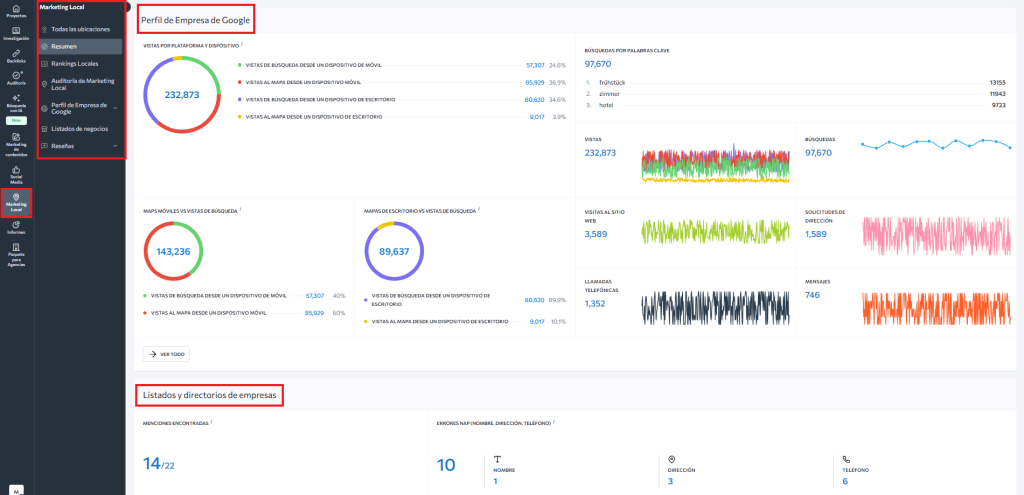
Task: Open Paquete para Agencias icon
Action: tap(16, 251)
